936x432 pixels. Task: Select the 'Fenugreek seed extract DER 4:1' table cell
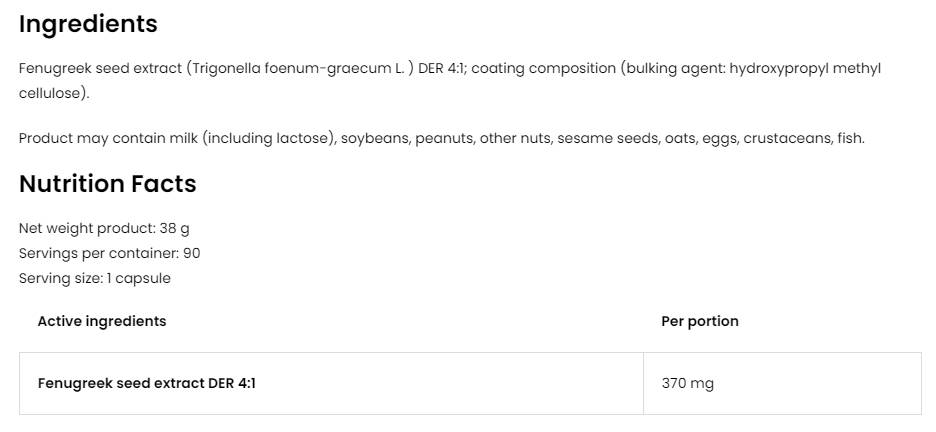(146, 383)
